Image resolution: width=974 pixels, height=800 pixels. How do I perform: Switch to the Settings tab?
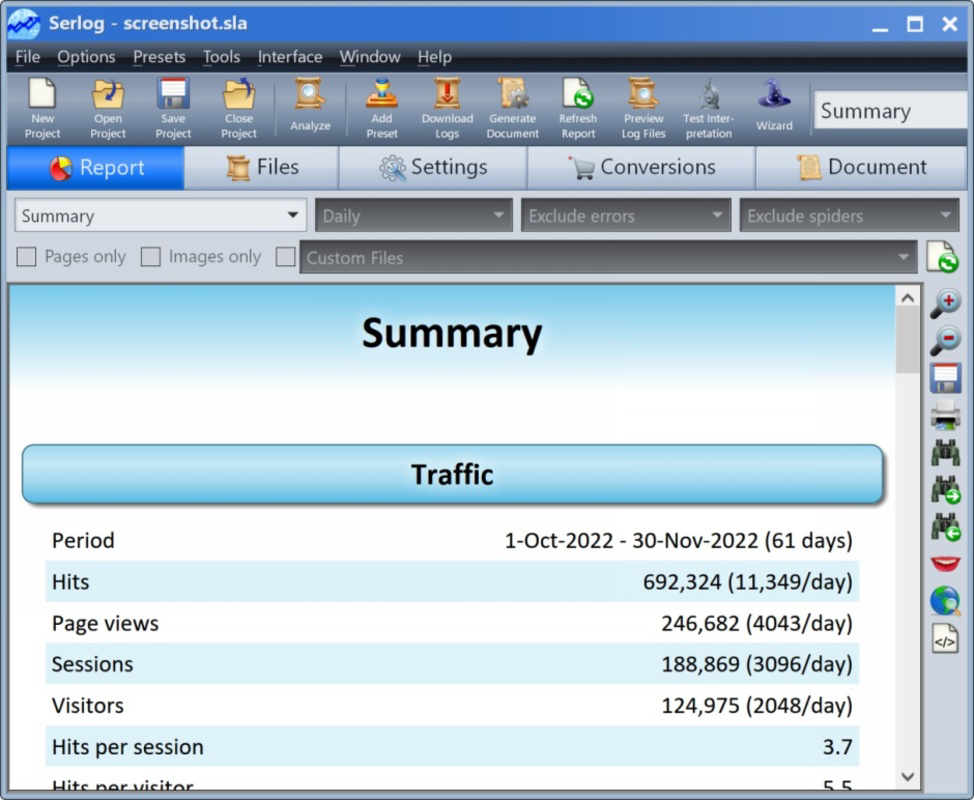pyautogui.click(x=433, y=168)
